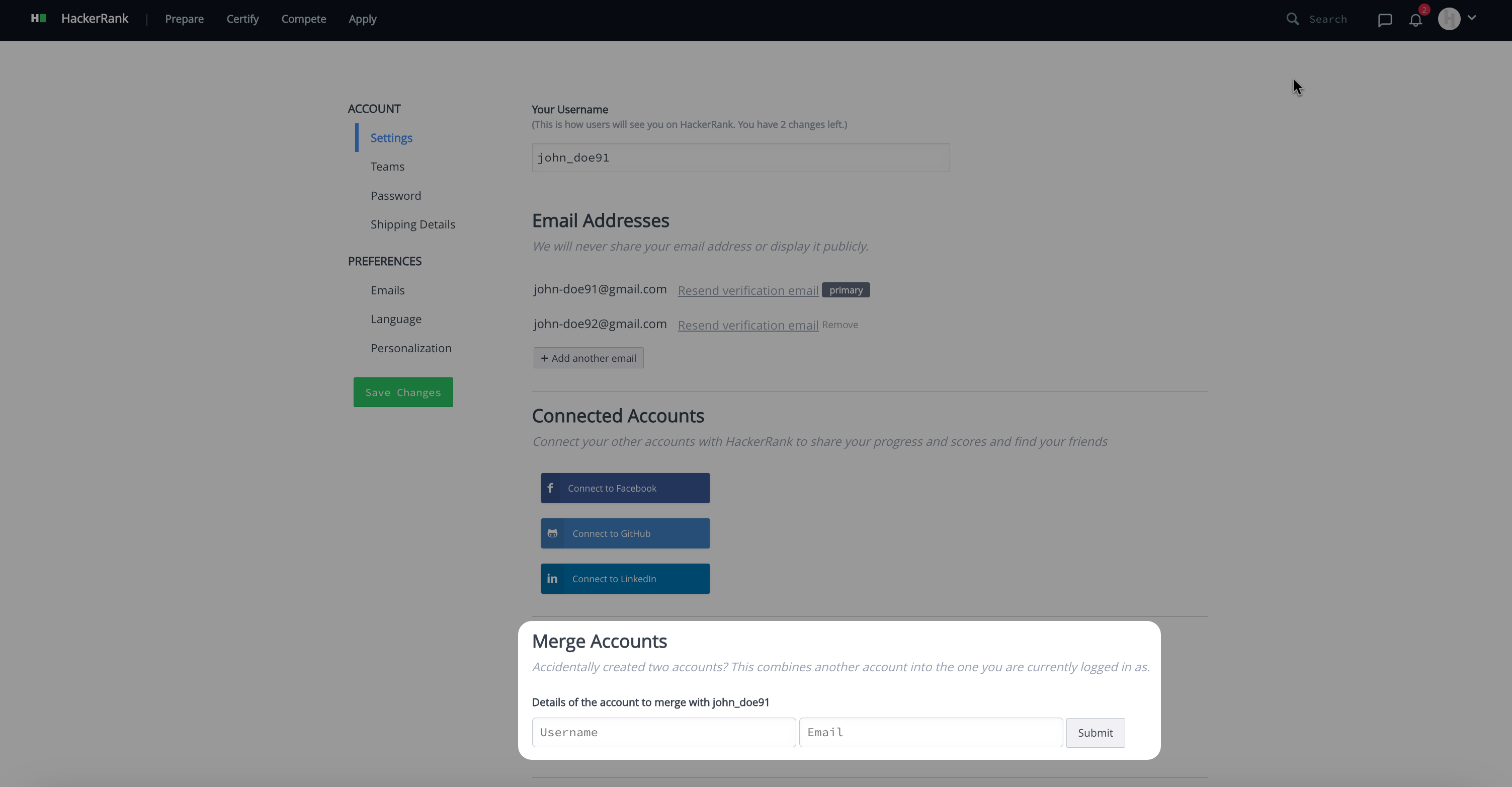Screen dimensions: 1512x787
Task: Expand the profile dropdown chevron
Action: point(1471,18)
